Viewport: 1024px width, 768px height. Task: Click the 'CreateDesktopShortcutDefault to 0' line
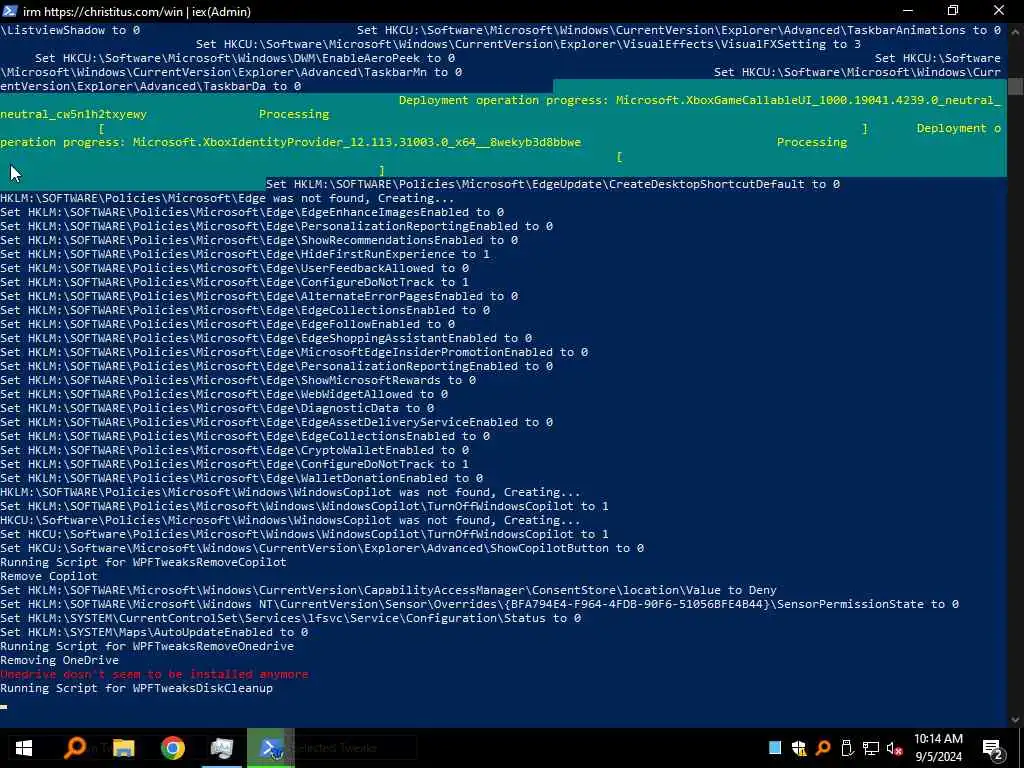pyautogui.click(x=553, y=184)
